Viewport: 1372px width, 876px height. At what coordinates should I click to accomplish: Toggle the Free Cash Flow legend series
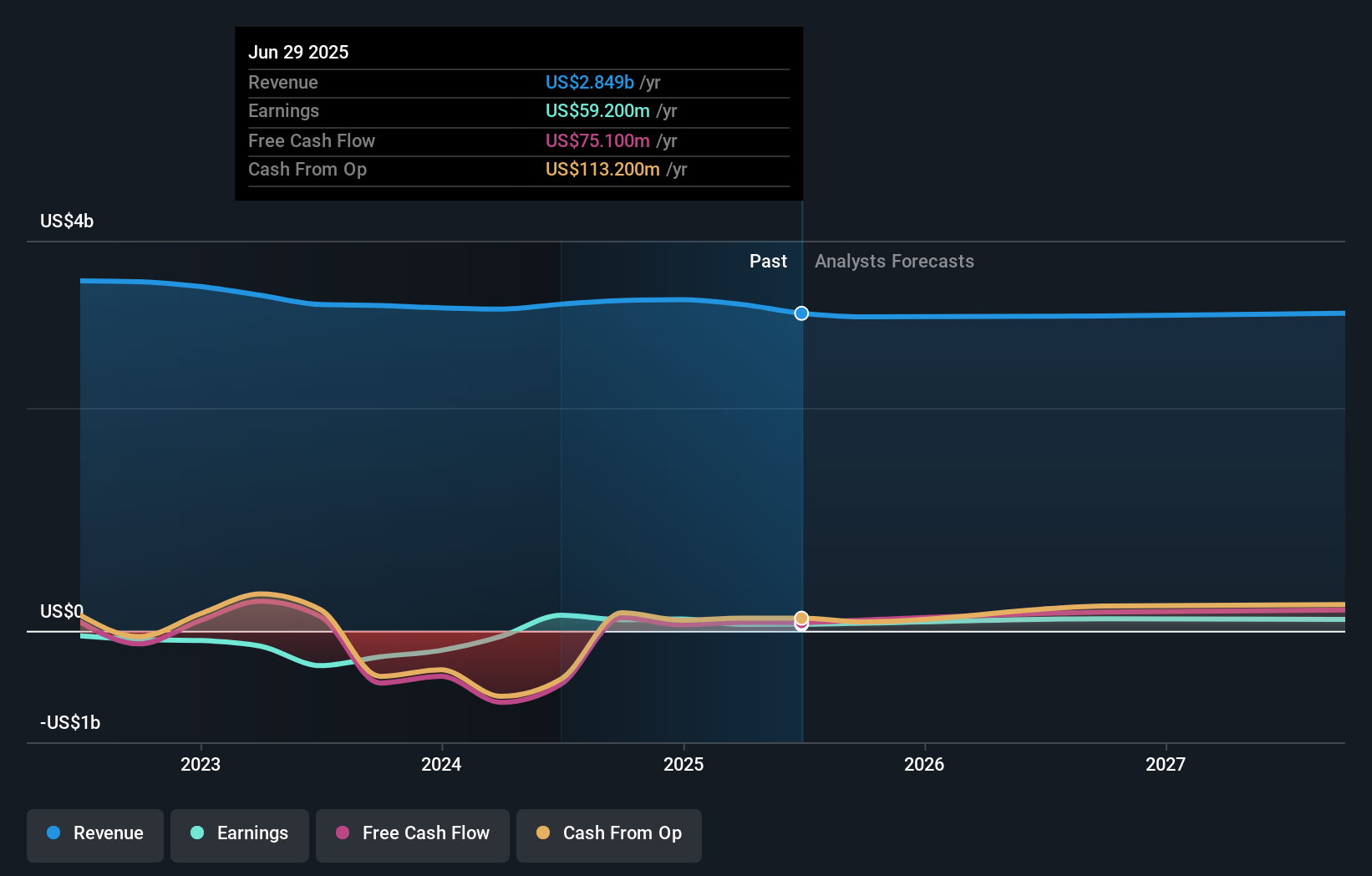click(x=413, y=835)
